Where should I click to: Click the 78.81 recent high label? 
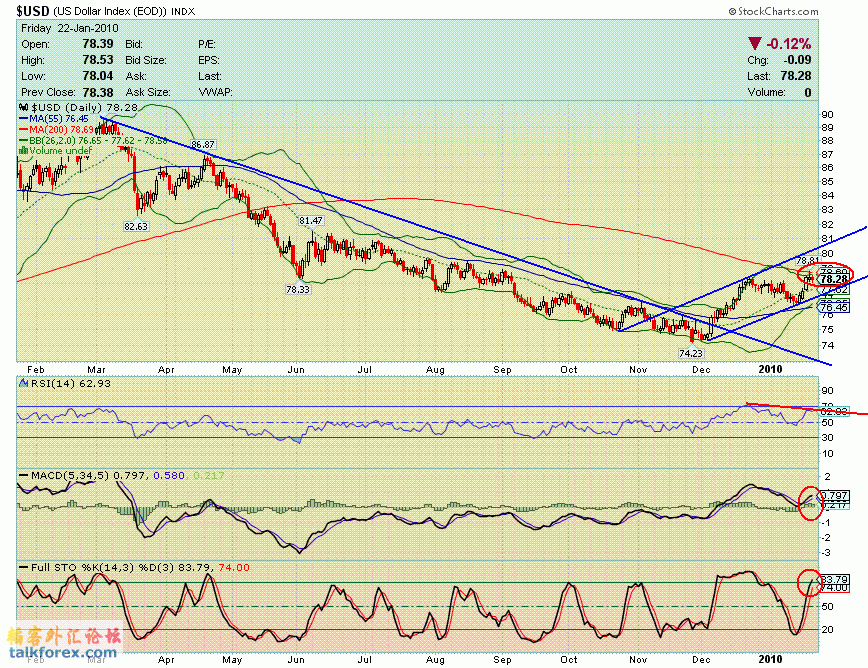(807, 260)
